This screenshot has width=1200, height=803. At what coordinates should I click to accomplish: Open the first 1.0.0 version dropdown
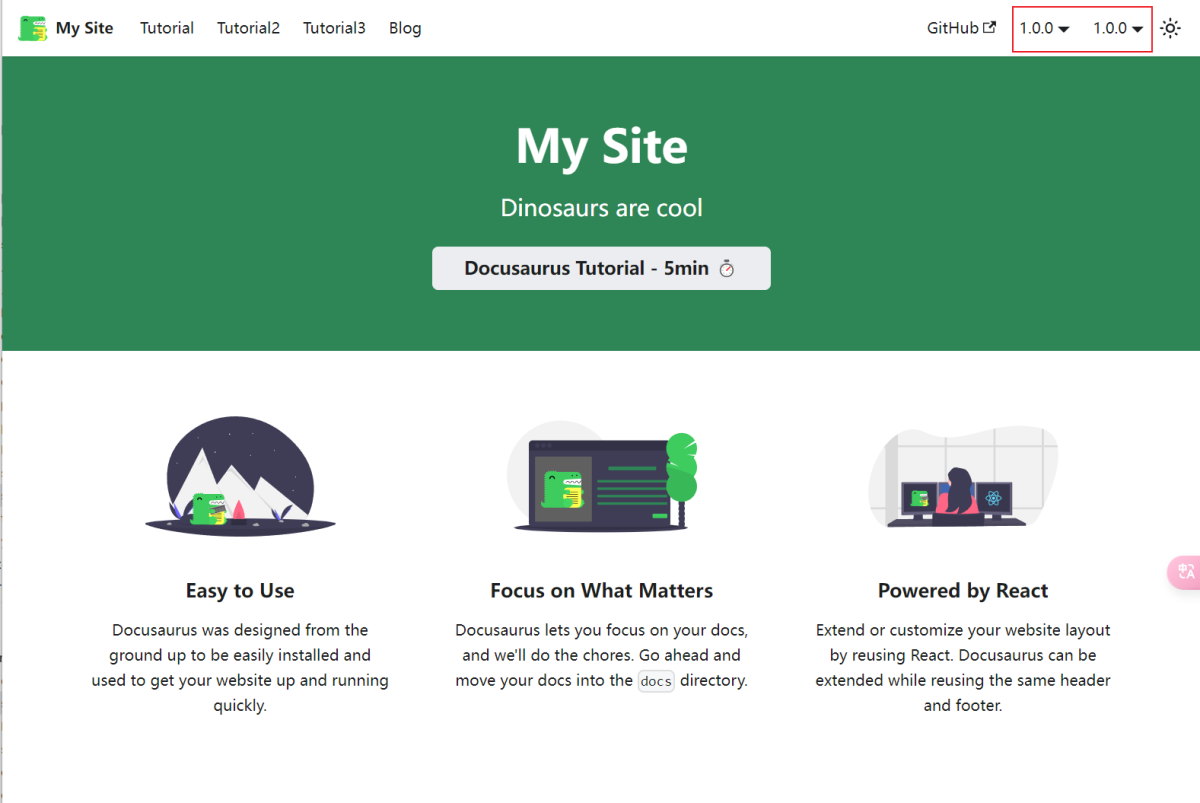click(1045, 28)
